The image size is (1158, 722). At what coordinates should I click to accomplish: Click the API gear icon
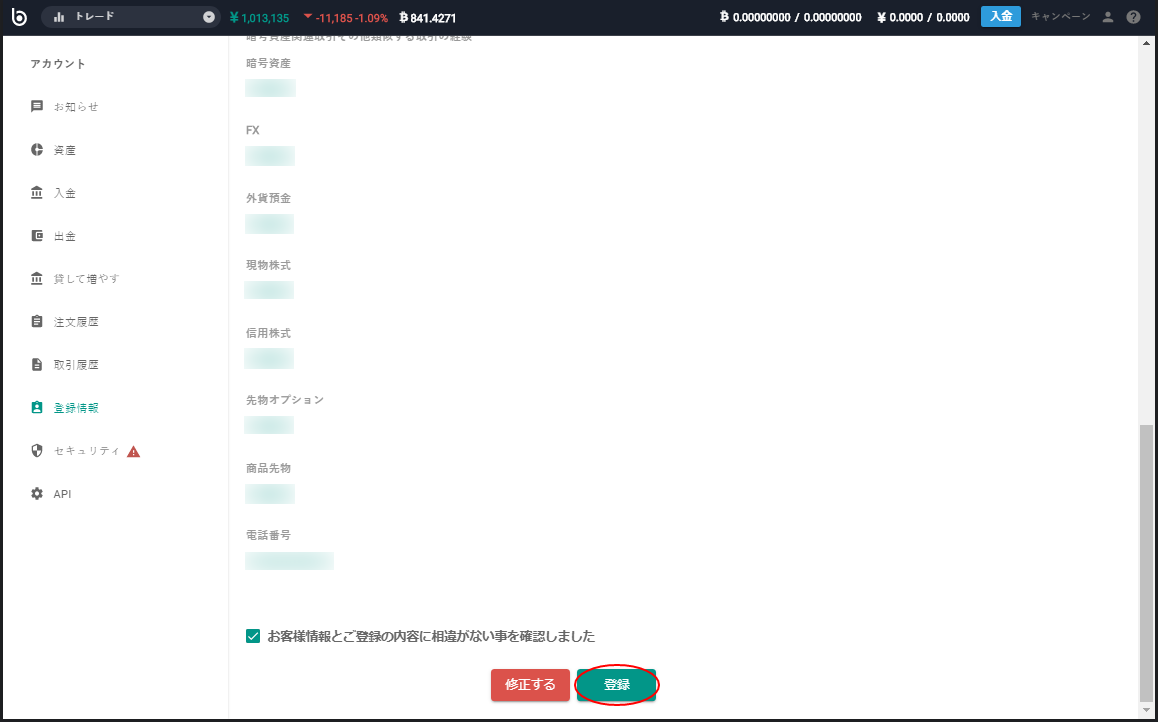tap(37, 493)
